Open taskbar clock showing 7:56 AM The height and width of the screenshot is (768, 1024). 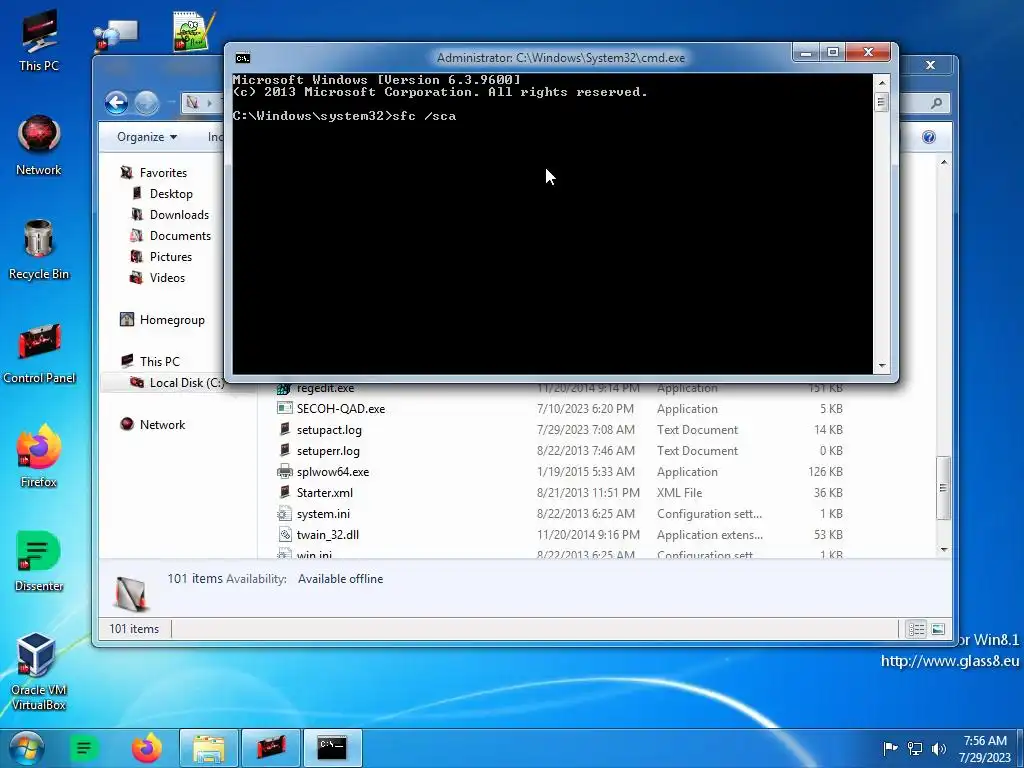(x=984, y=748)
